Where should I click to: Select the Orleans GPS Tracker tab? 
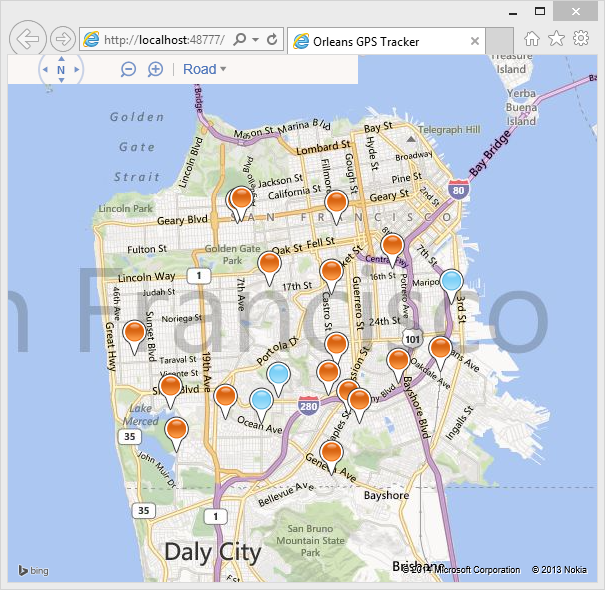click(365, 41)
